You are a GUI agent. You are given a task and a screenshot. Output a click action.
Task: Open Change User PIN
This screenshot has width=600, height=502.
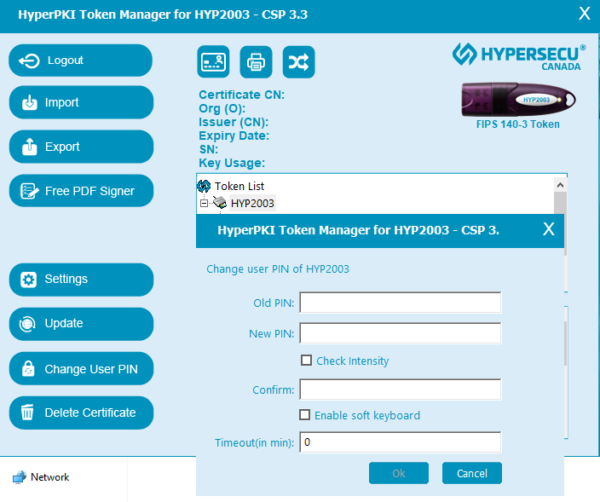pos(81,369)
